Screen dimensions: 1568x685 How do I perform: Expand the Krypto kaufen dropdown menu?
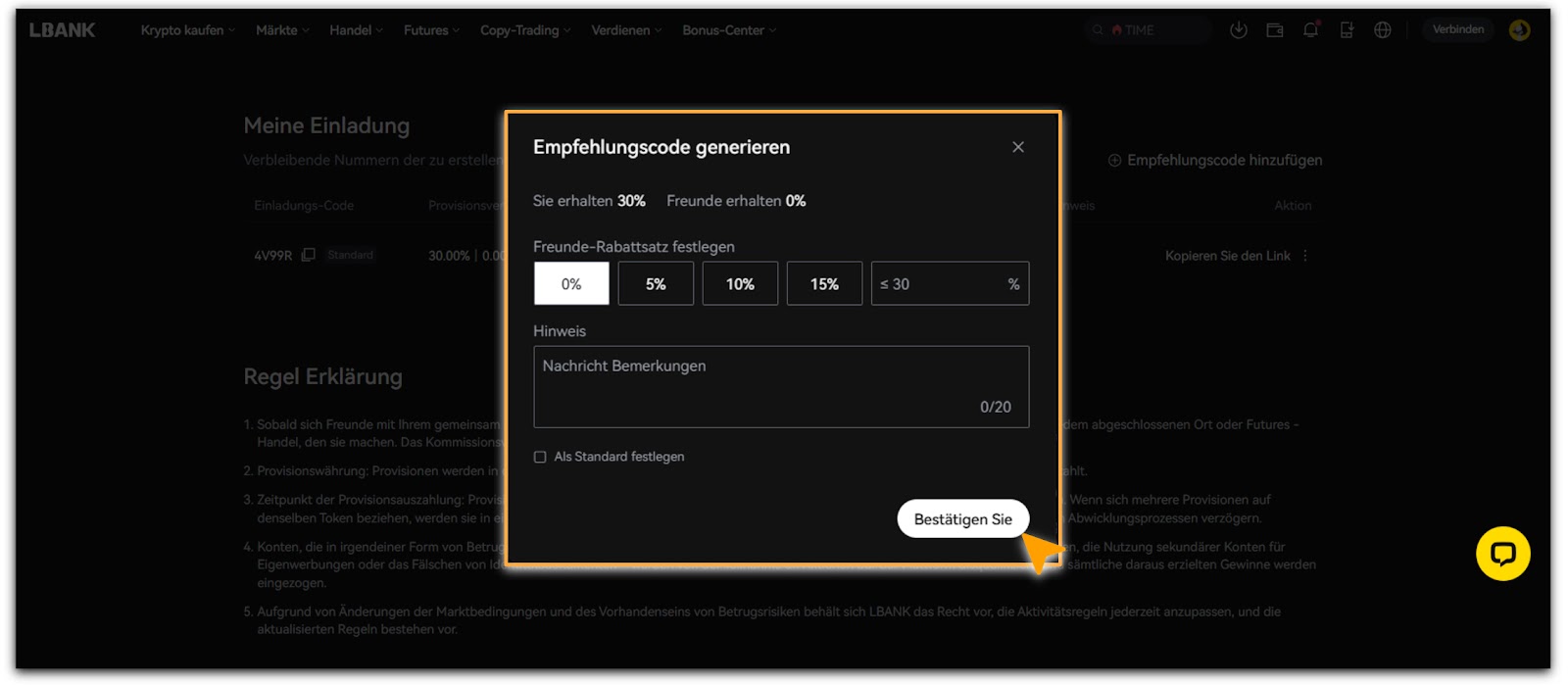click(x=187, y=30)
